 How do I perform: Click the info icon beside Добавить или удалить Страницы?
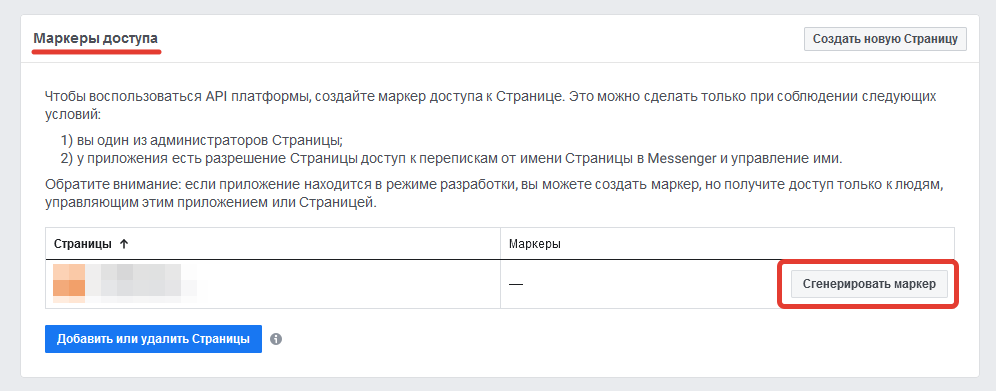click(x=276, y=339)
